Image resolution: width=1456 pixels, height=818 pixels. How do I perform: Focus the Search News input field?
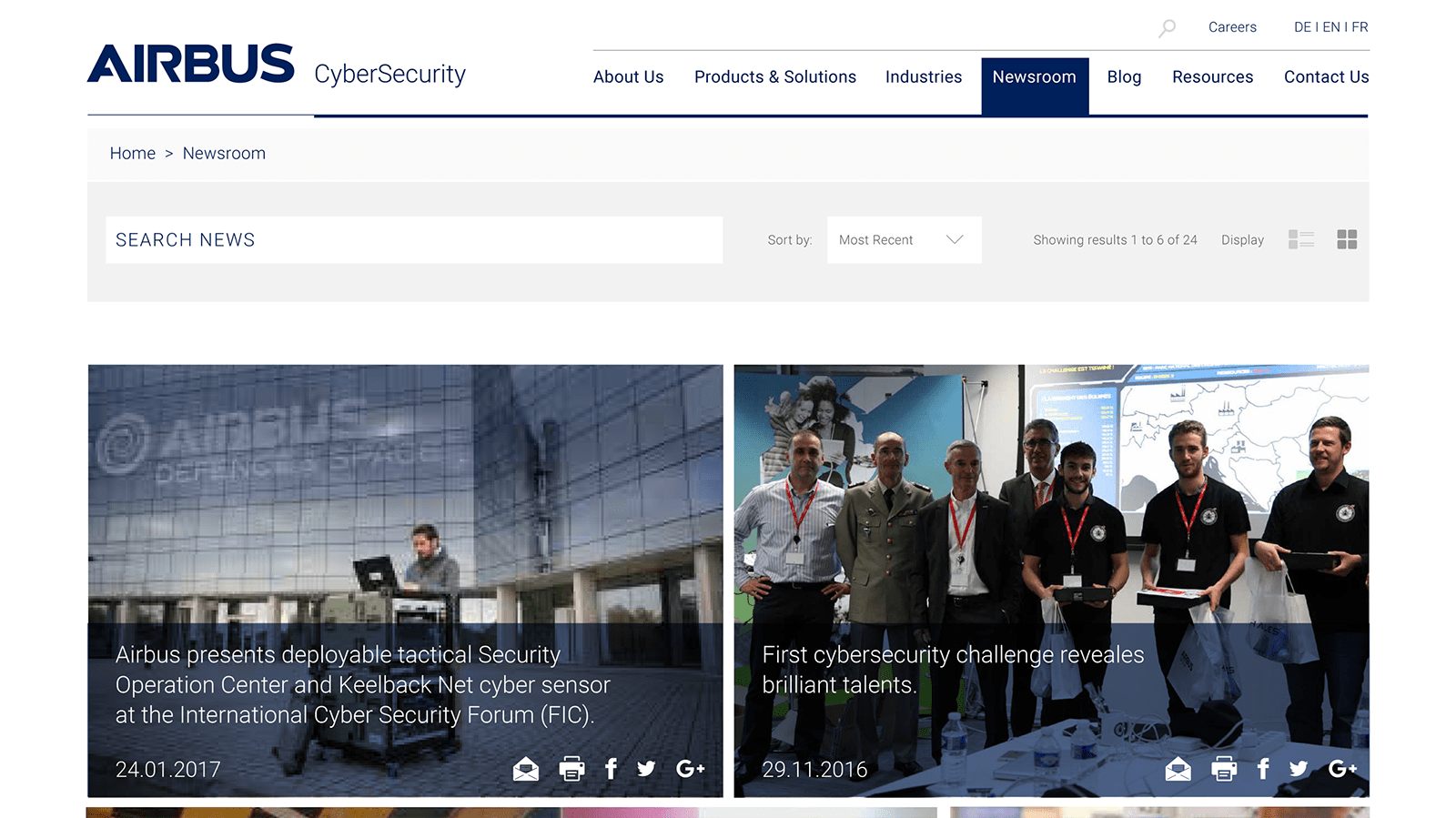click(x=414, y=240)
